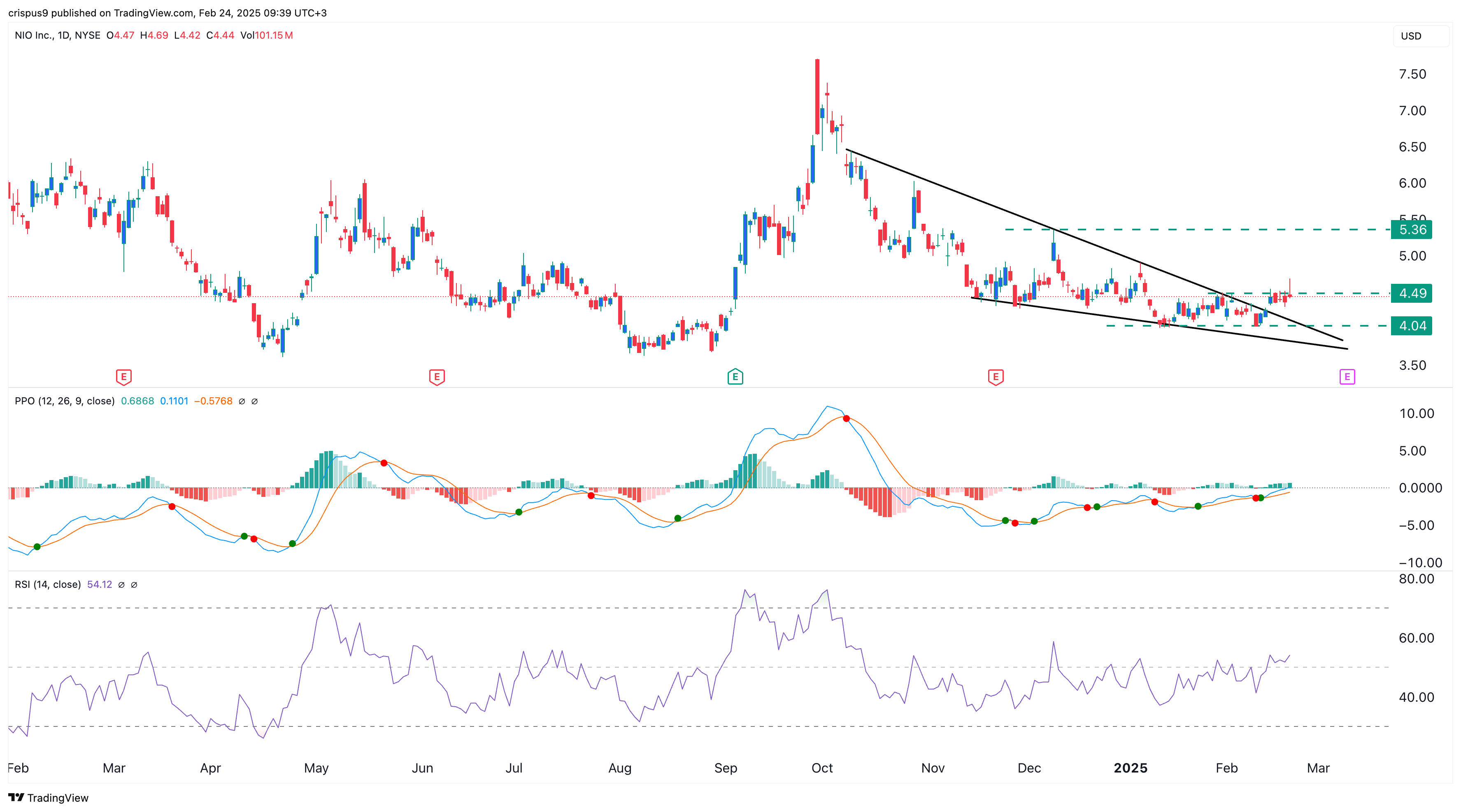1461x812 pixels.
Task: Click the RSI indicator legend title
Action: point(48,584)
